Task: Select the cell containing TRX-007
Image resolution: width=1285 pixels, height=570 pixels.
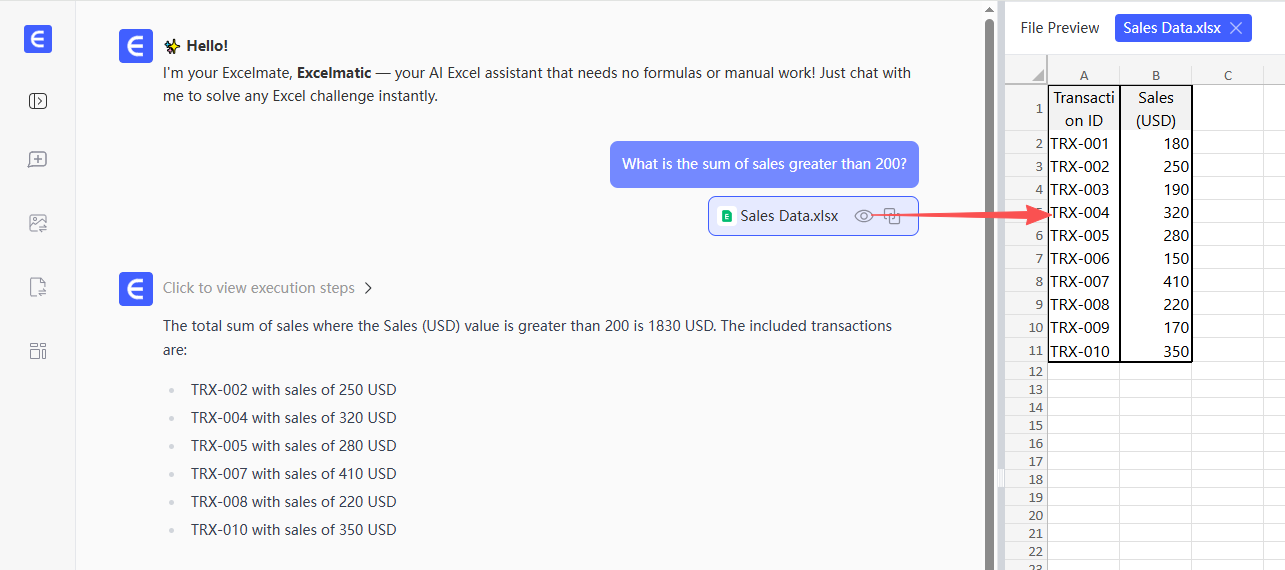Action: (x=1084, y=282)
